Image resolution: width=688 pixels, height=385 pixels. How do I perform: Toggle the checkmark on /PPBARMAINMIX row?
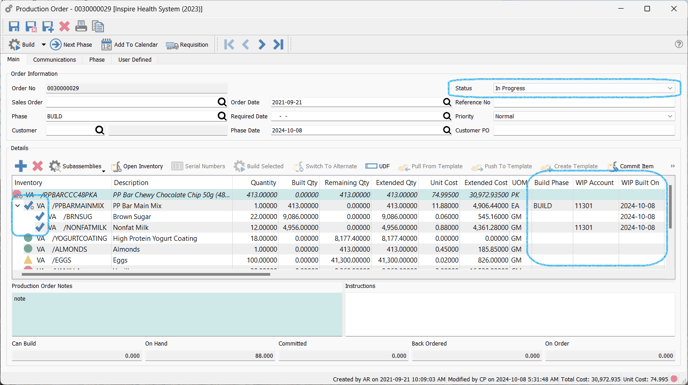pyautogui.click(x=29, y=205)
